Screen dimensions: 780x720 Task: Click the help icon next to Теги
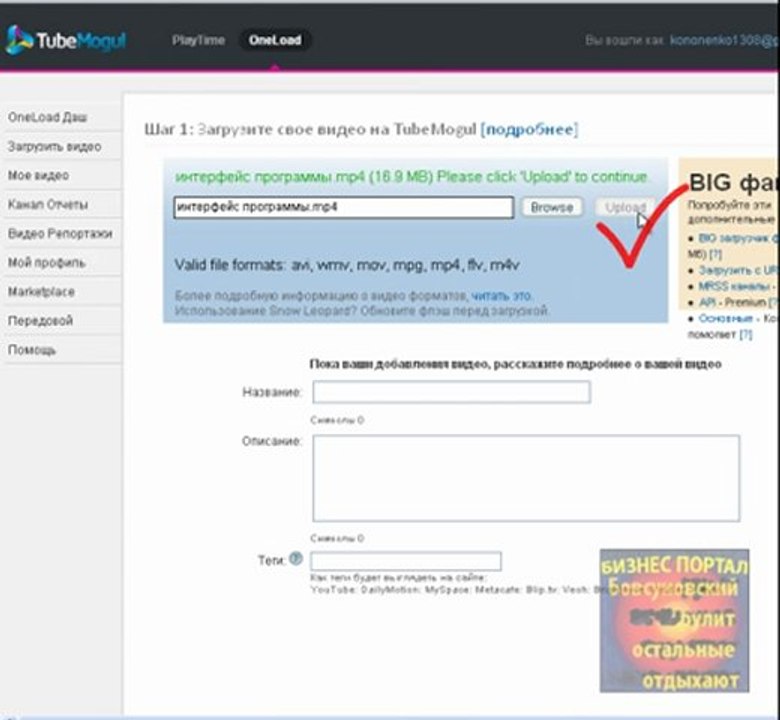[296, 559]
